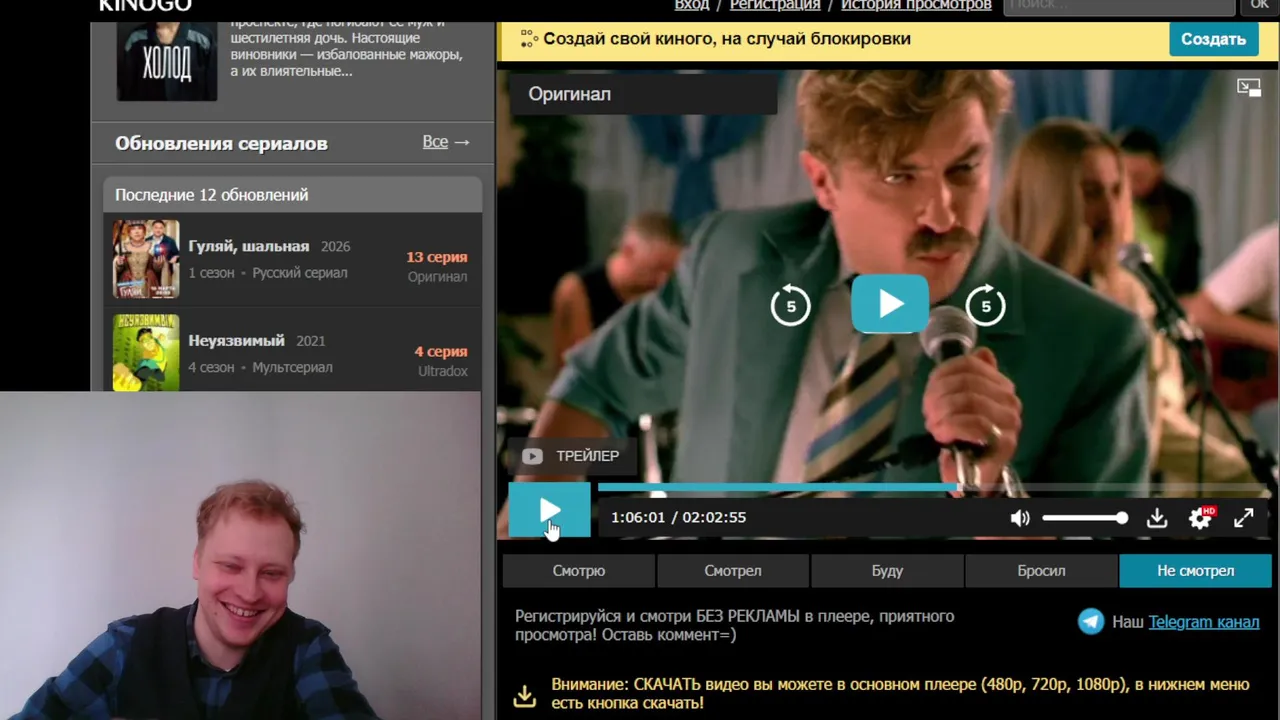
Task: Enter fullscreen mode in the player
Action: pyautogui.click(x=1243, y=518)
